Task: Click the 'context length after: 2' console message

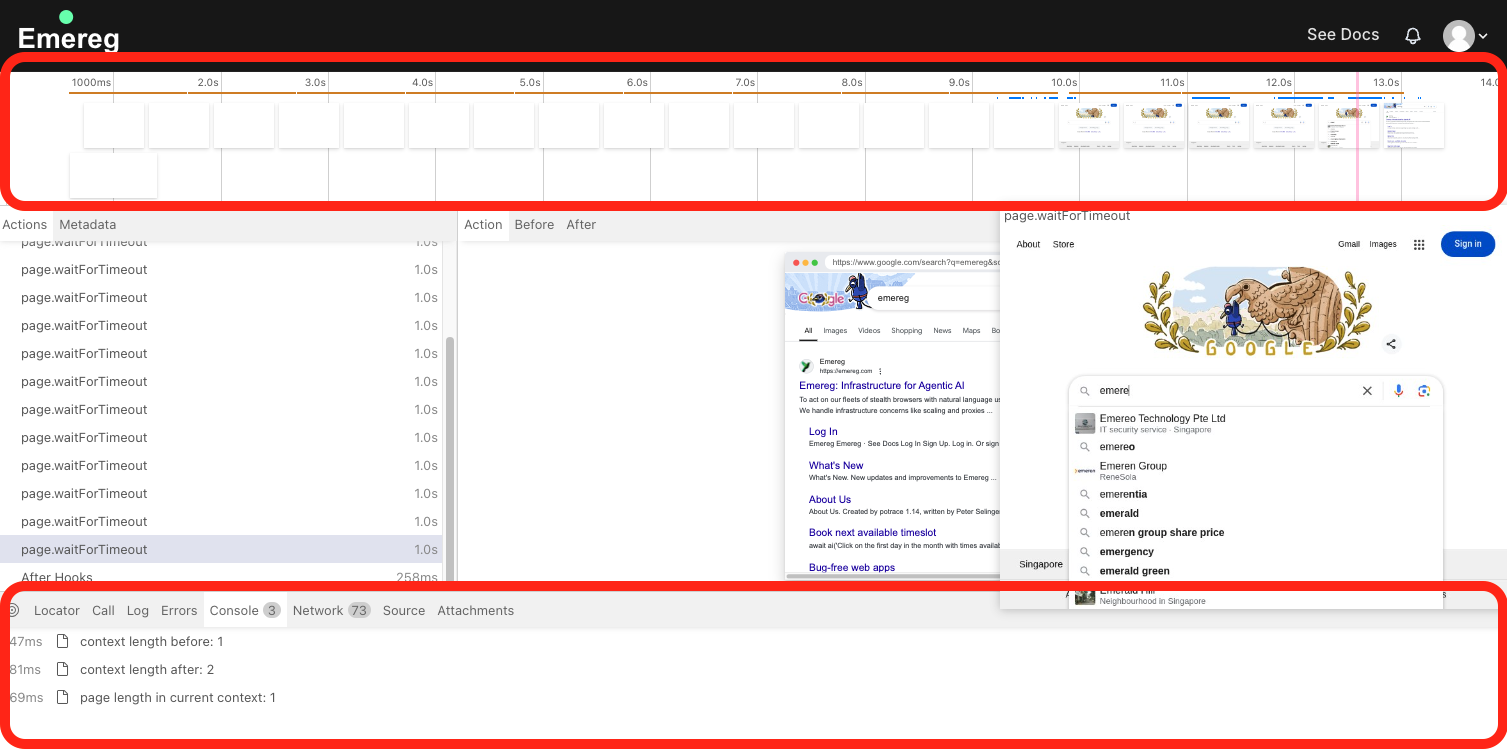Action: pos(147,669)
